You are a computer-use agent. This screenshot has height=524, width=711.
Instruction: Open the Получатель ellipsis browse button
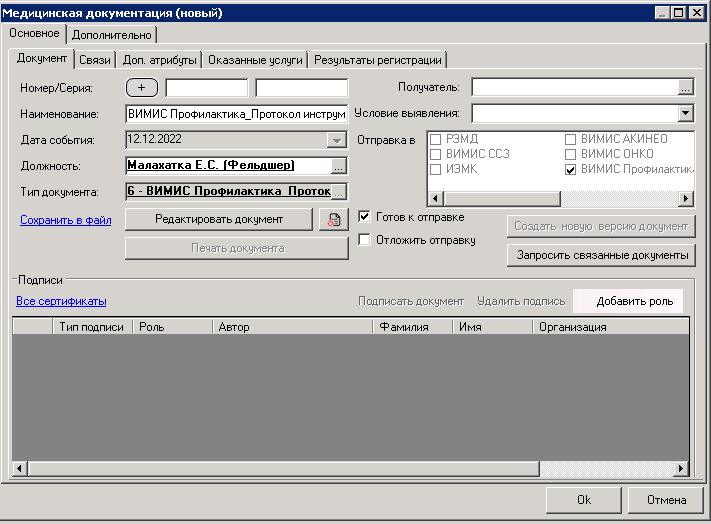(685, 88)
